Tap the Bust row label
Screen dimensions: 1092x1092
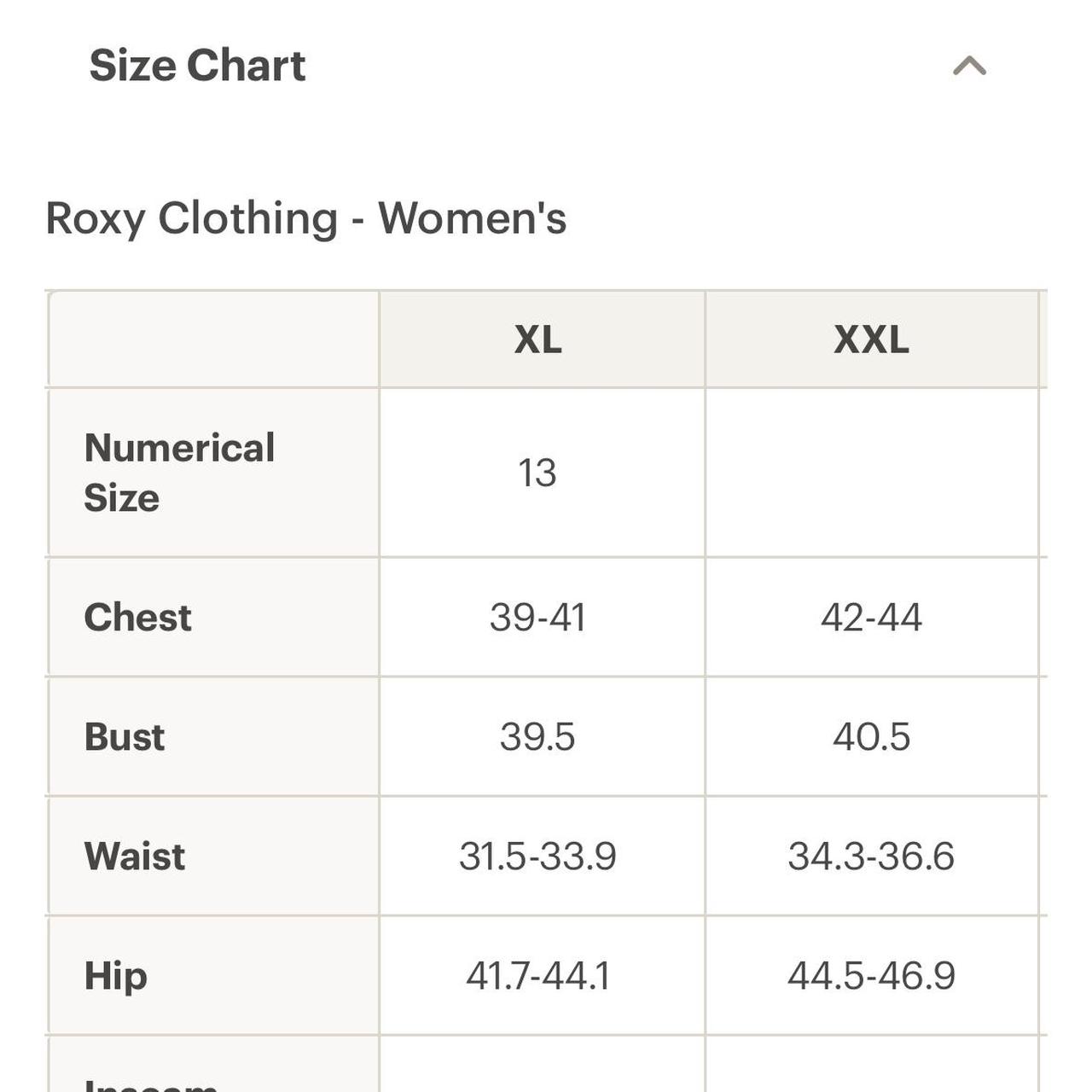pos(124,736)
